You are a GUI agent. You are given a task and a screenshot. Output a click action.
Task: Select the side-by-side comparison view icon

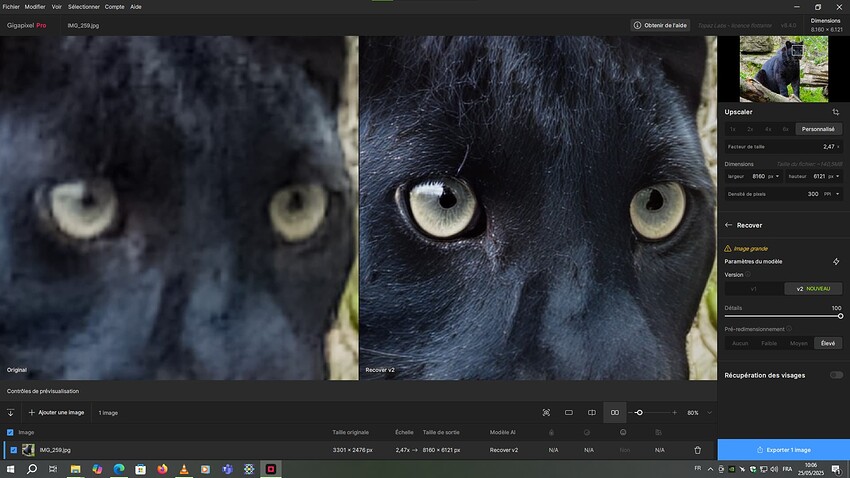click(x=615, y=412)
